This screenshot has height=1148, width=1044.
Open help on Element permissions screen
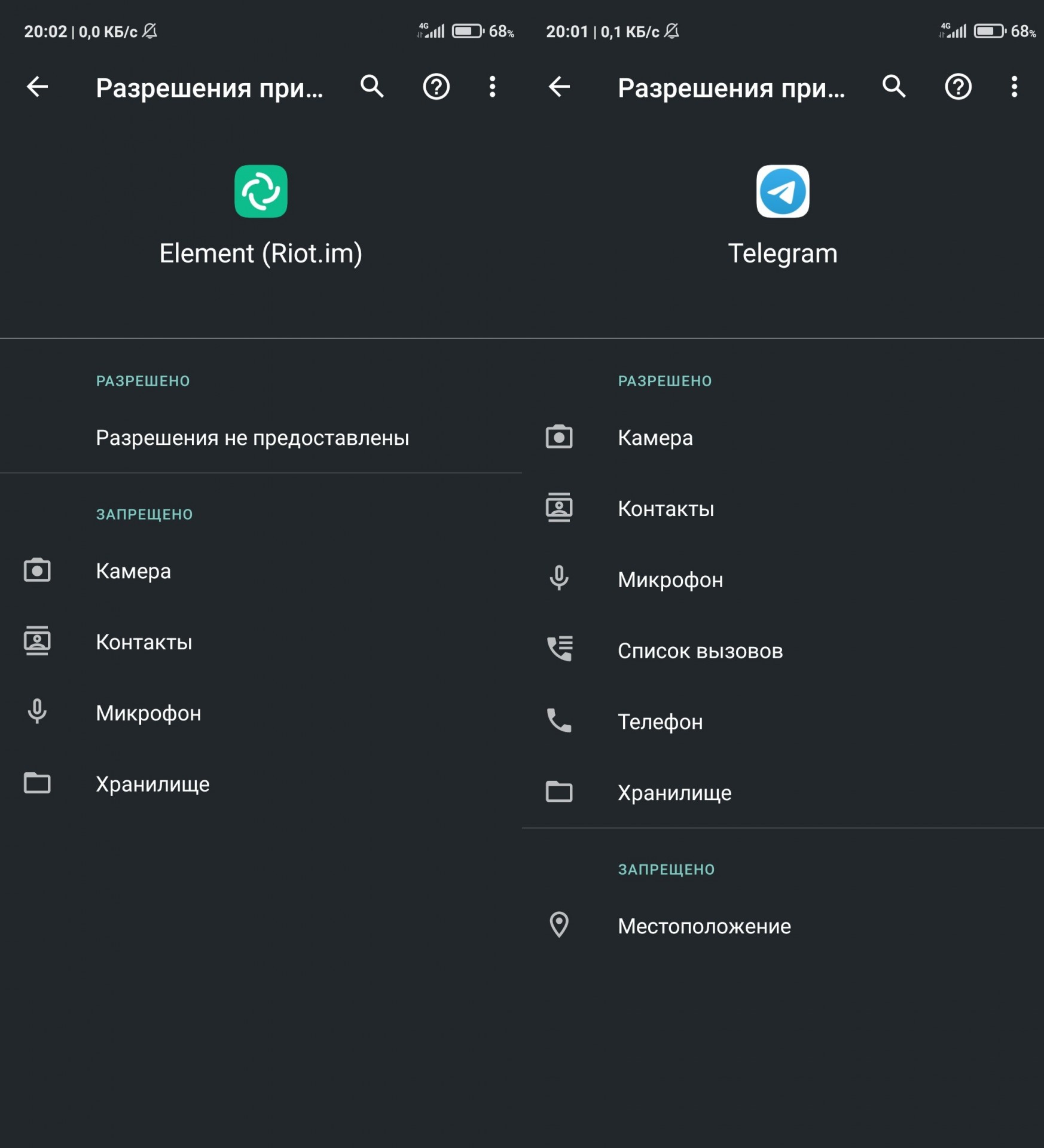(436, 87)
